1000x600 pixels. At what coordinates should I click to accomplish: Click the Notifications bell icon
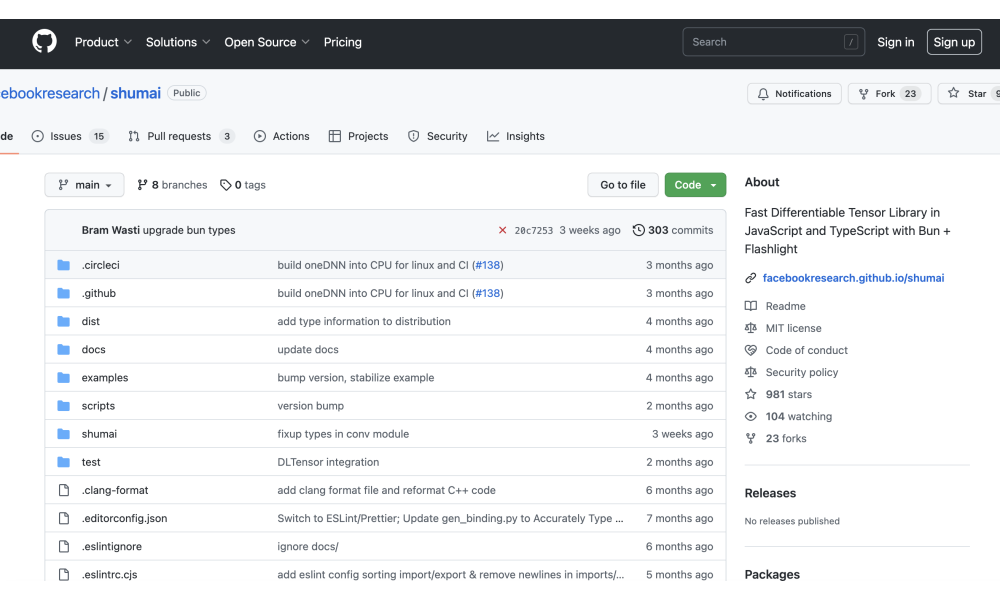763,94
